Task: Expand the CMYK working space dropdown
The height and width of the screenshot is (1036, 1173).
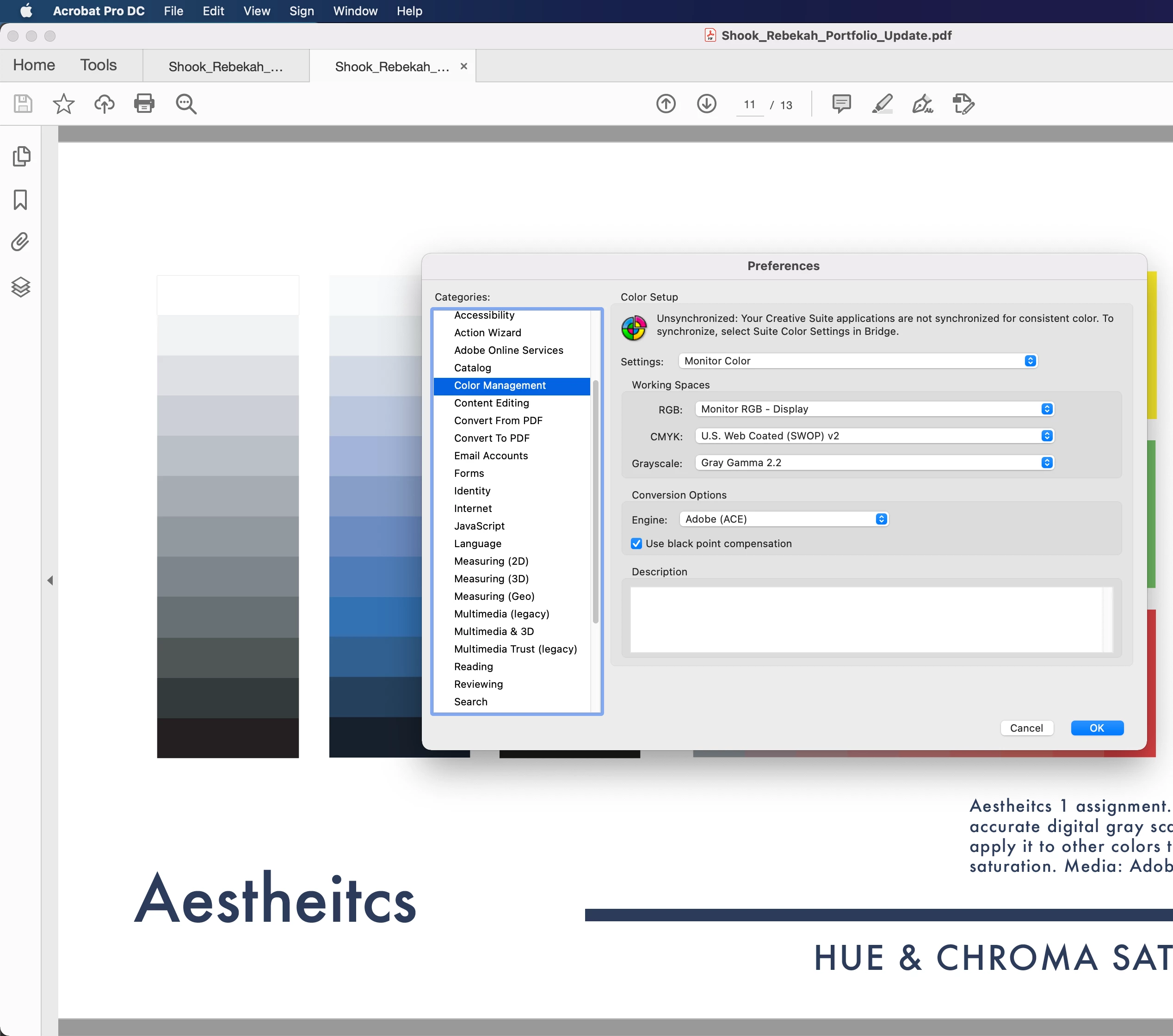Action: (874, 436)
